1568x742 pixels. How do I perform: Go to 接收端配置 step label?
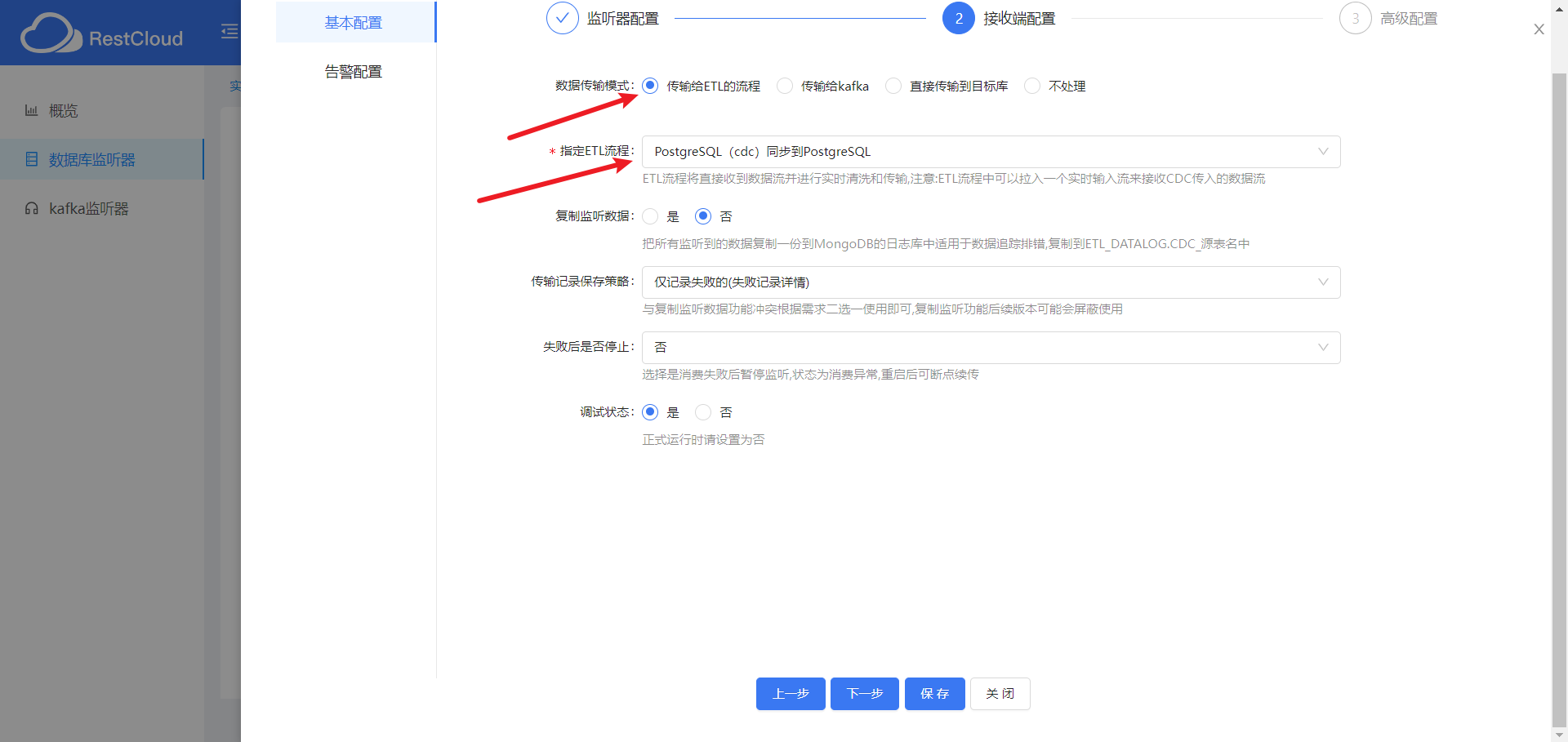tap(1018, 18)
